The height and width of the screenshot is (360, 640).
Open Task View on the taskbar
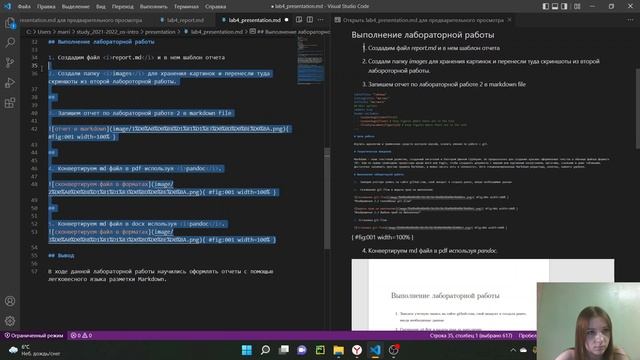[284, 350]
